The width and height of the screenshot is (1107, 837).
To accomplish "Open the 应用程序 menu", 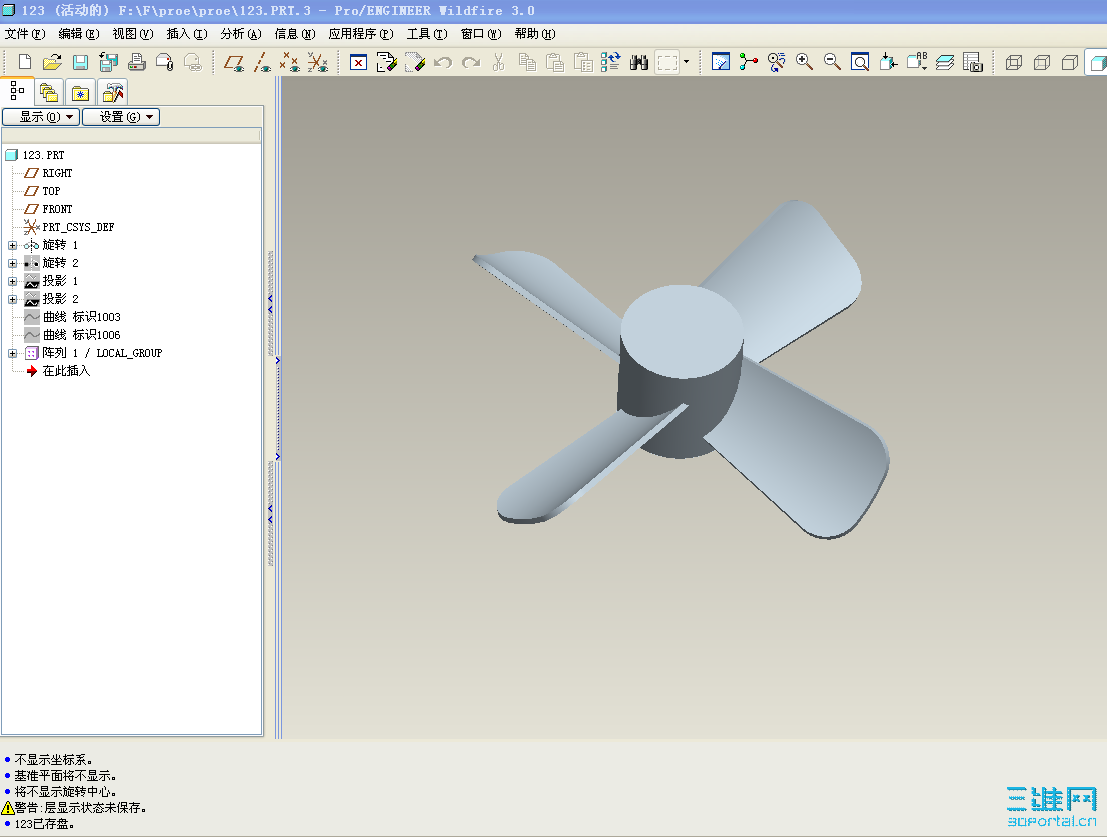I will [361, 34].
